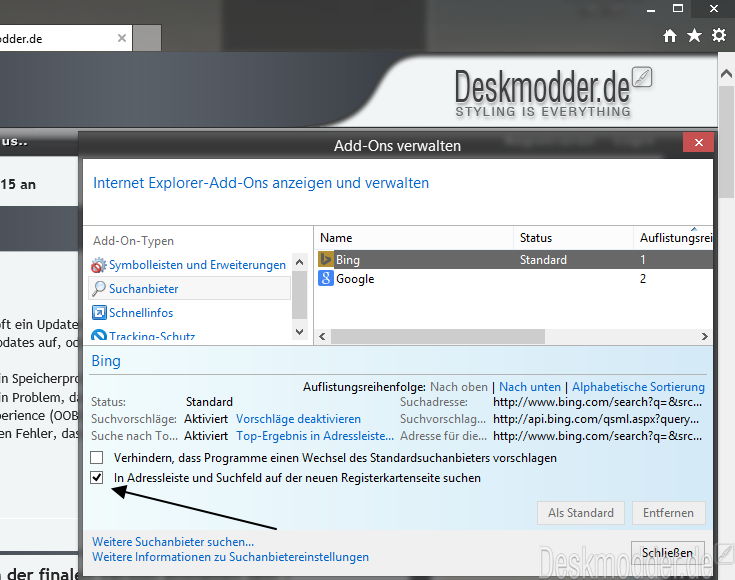Click Internet Explorer-Add-Ons anzeigen und verwalten heading

click(x=261, y=183)
